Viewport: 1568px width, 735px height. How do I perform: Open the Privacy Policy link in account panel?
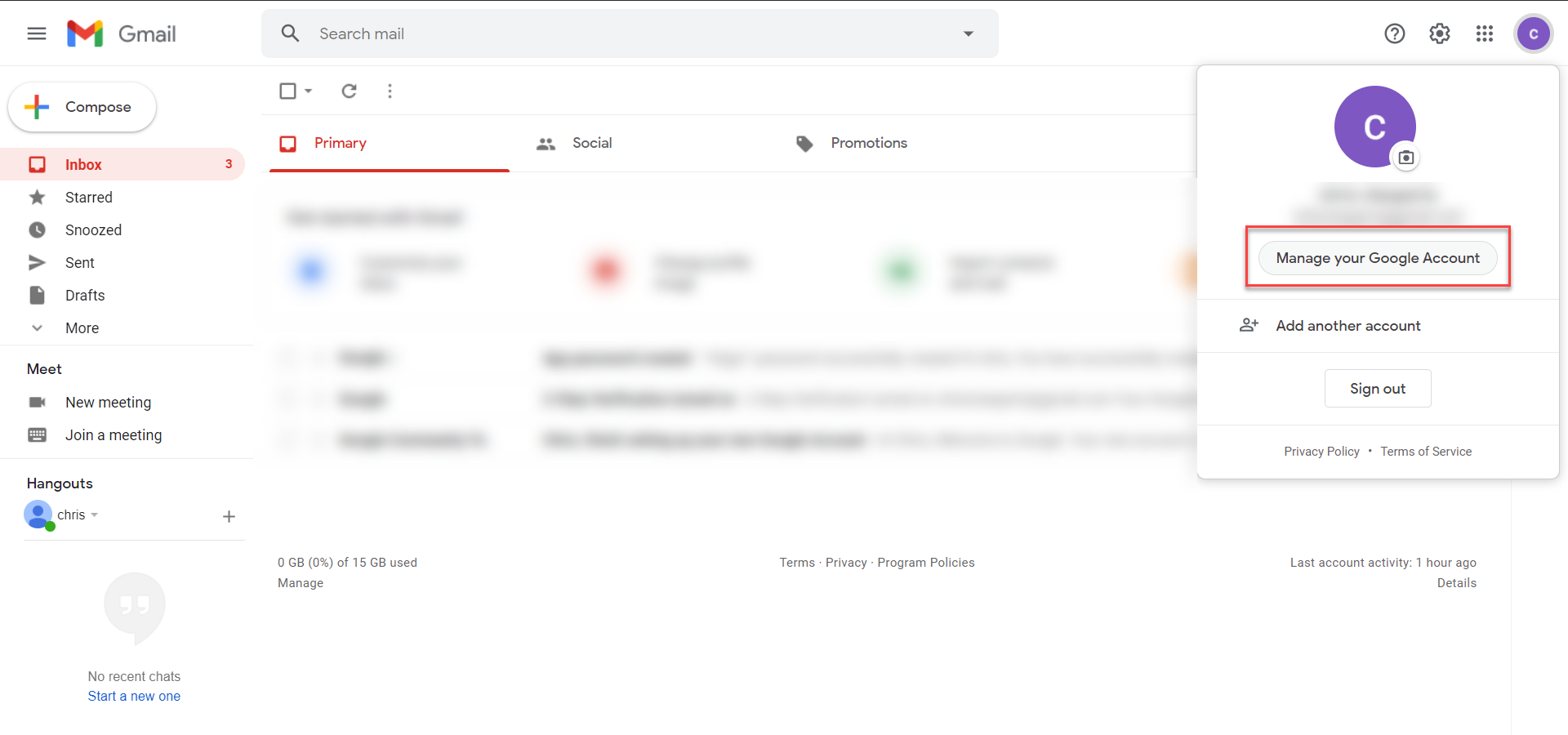(x=1321, y=451)
